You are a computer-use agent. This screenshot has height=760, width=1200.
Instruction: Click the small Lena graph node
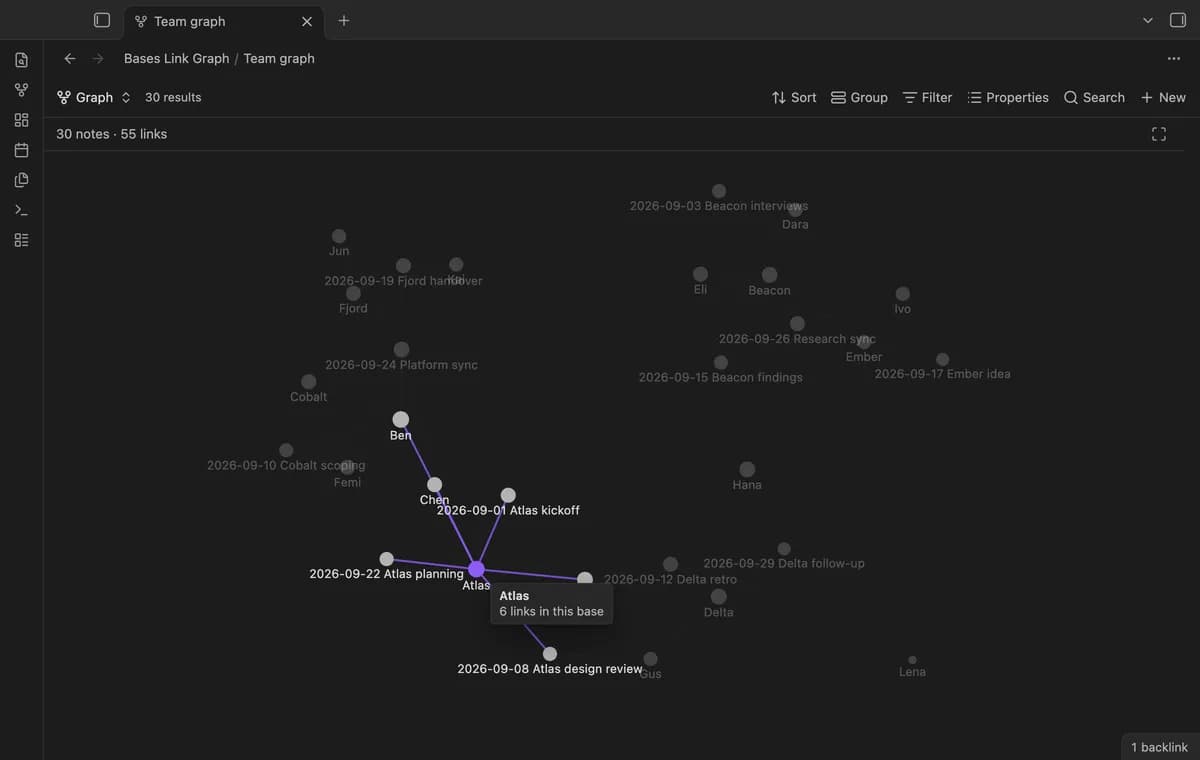coord(912,660)
